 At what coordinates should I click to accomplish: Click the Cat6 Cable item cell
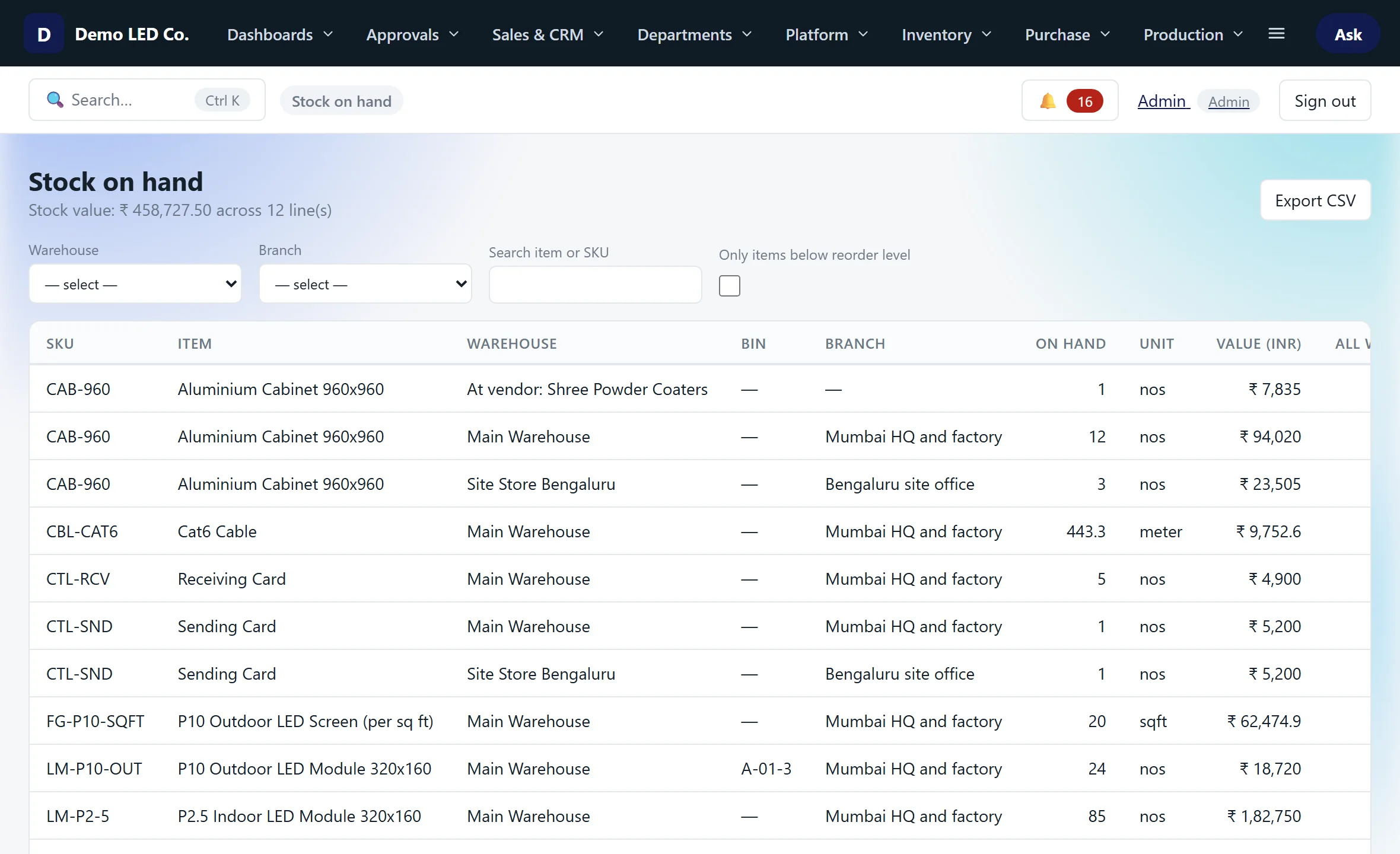tap(217, 531)
